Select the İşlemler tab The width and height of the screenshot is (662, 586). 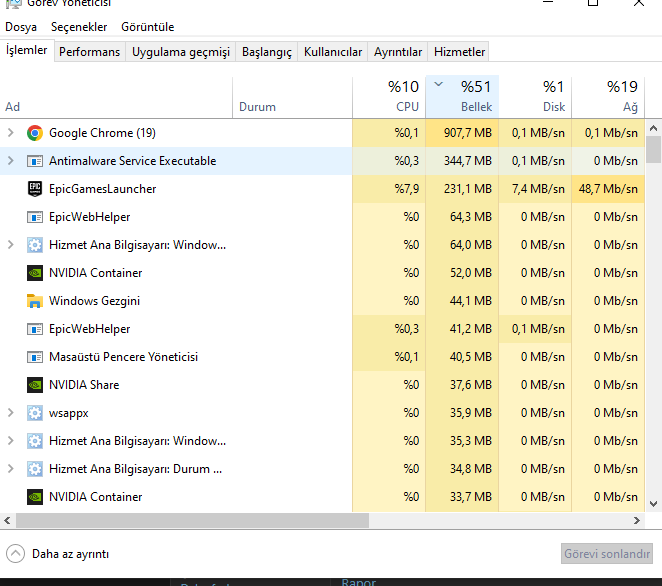(x=27, y=50)
